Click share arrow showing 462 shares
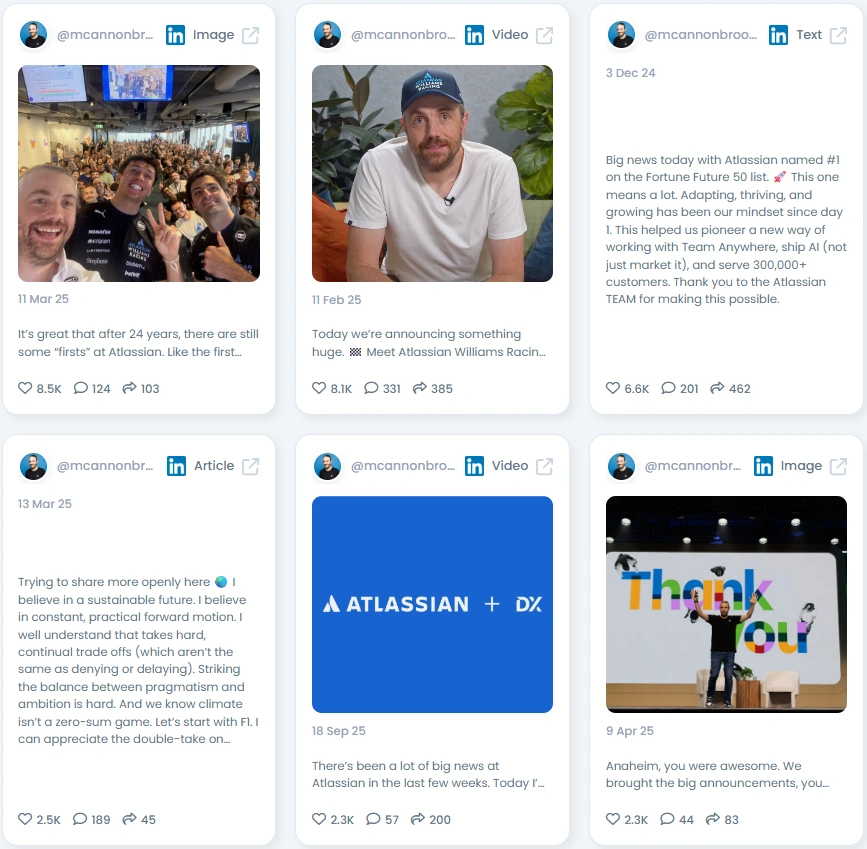 [x=717, y=388]
